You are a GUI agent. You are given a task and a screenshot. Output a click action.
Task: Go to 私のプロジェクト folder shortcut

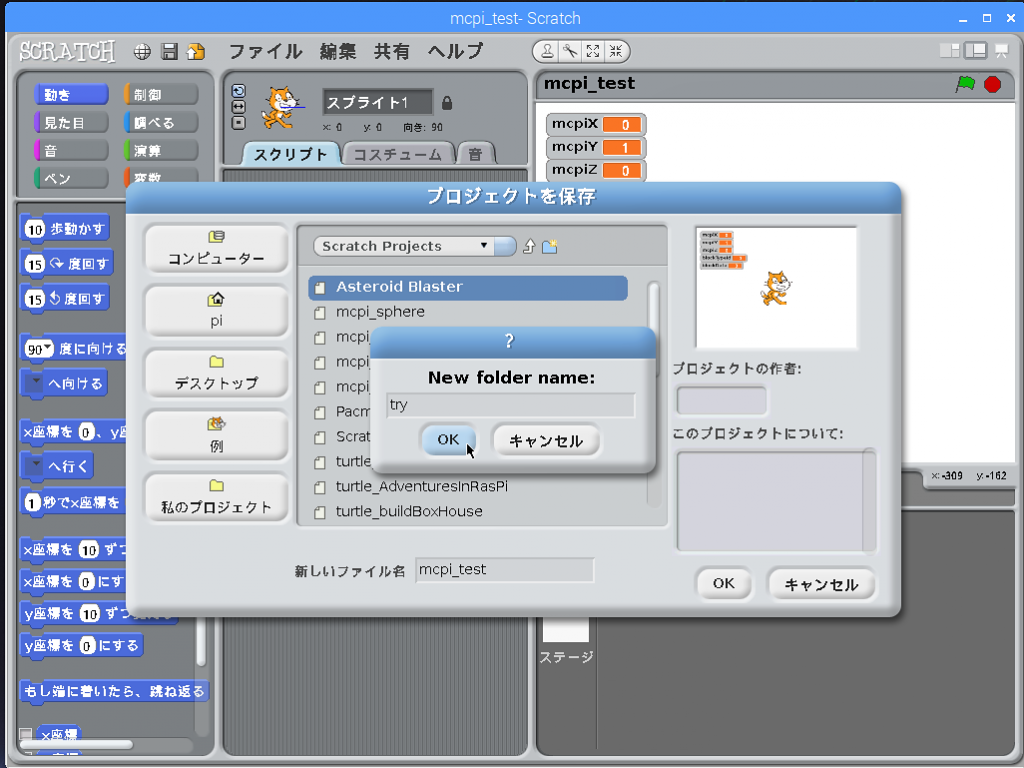pos(216,498)
